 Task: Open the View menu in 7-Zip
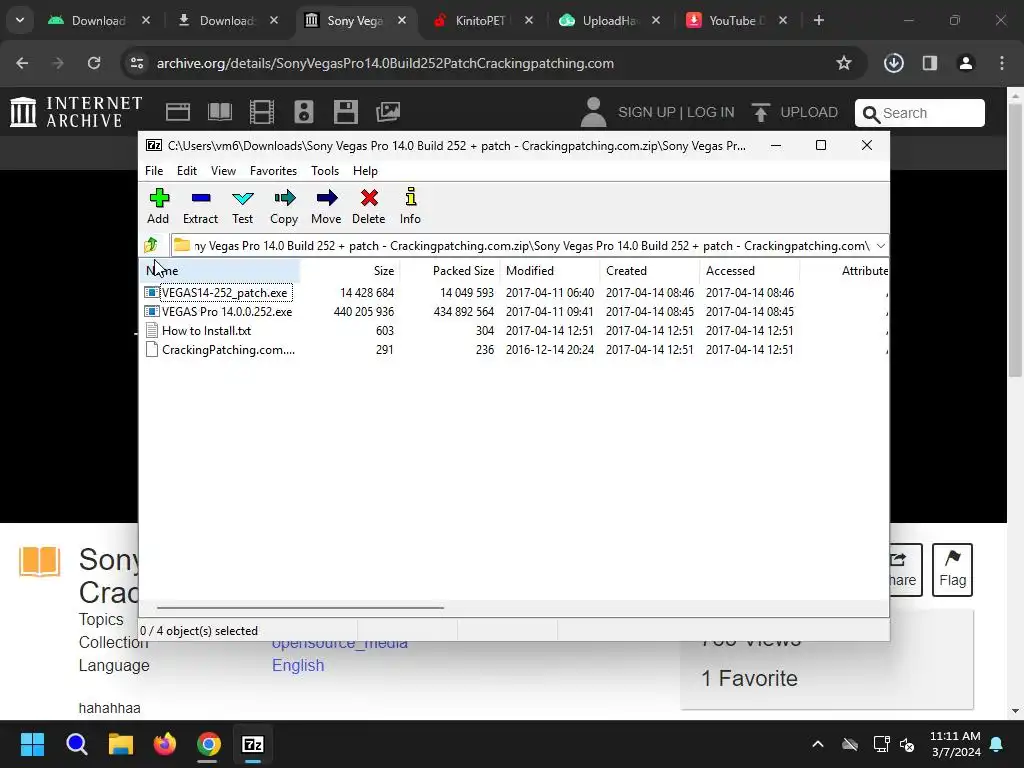[223, 170]
